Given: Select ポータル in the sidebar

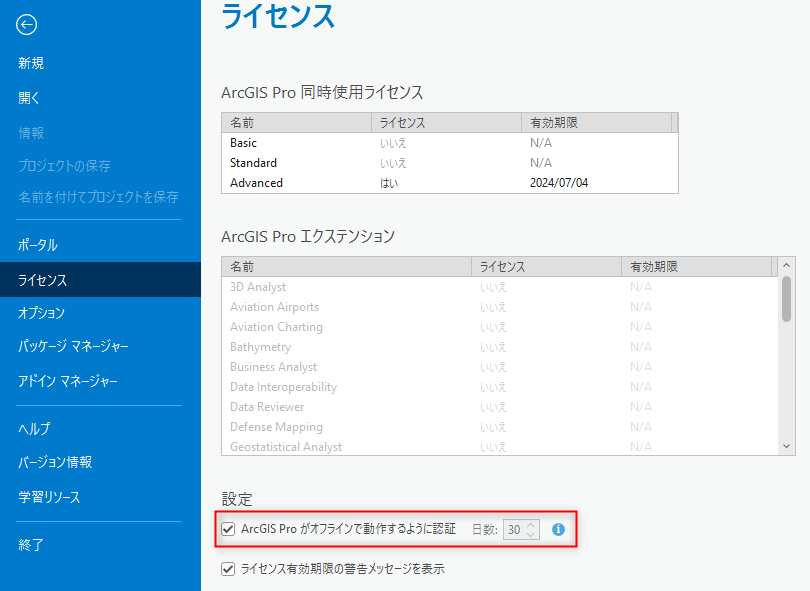Looking at the screenshot, I should (x=38, y=245).
